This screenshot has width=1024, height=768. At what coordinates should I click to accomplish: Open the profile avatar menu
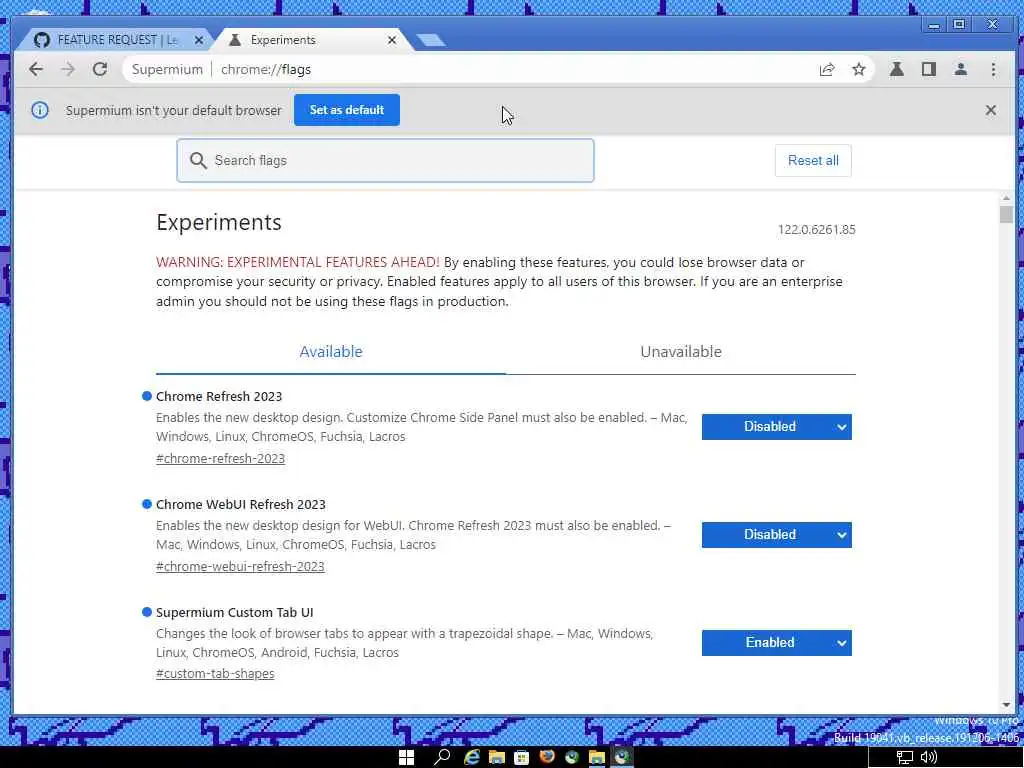click(961, 69)
